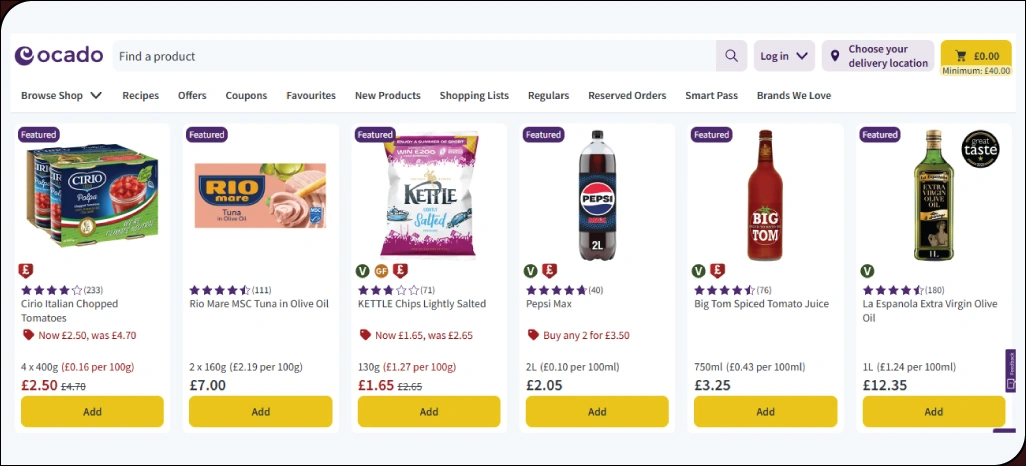Click the Ocado logo
The image size is (1026, 466).
(59, 56)
